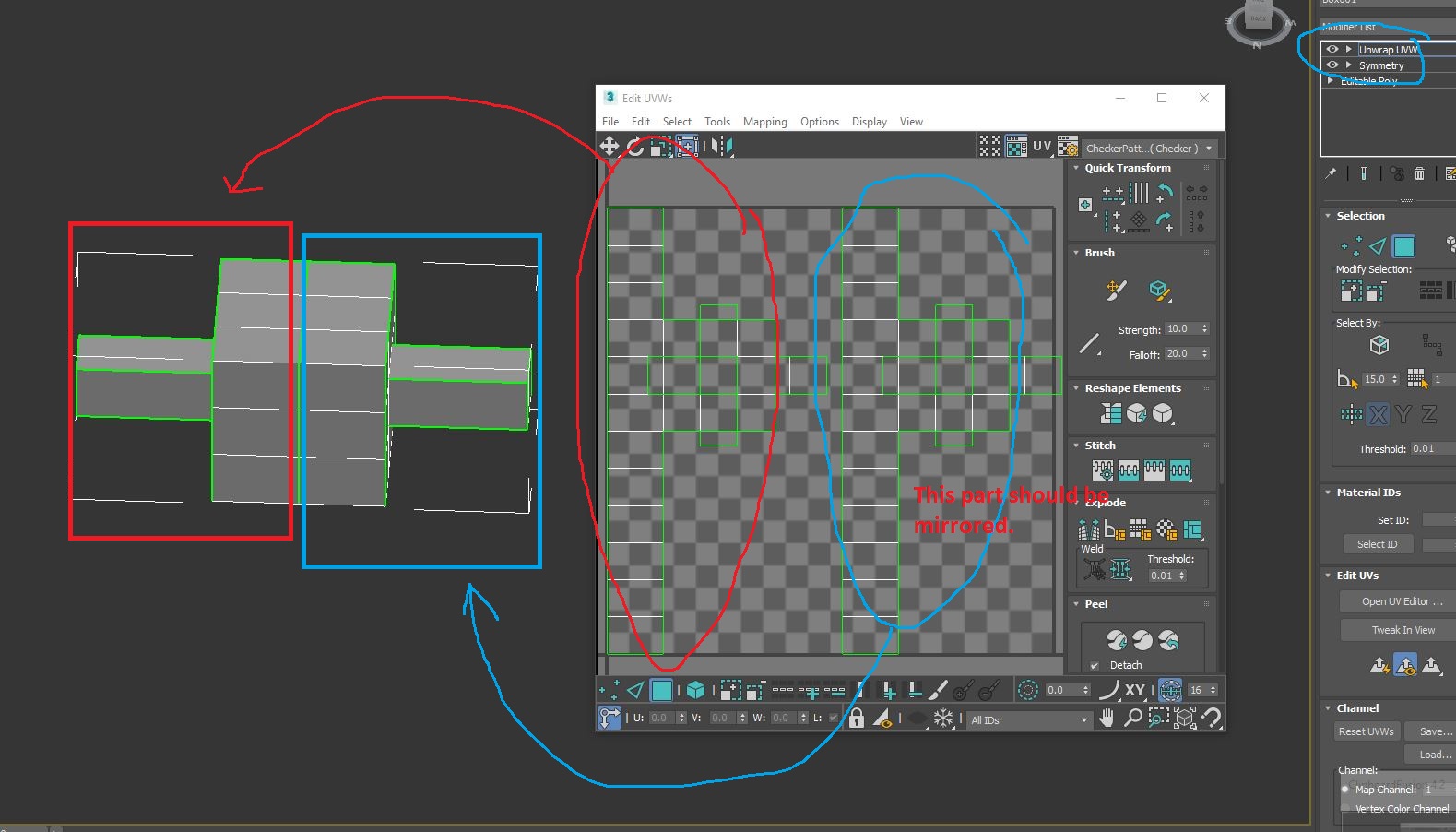
Task: Toggle the X axis button in Selection
Action: [1378, 414]
